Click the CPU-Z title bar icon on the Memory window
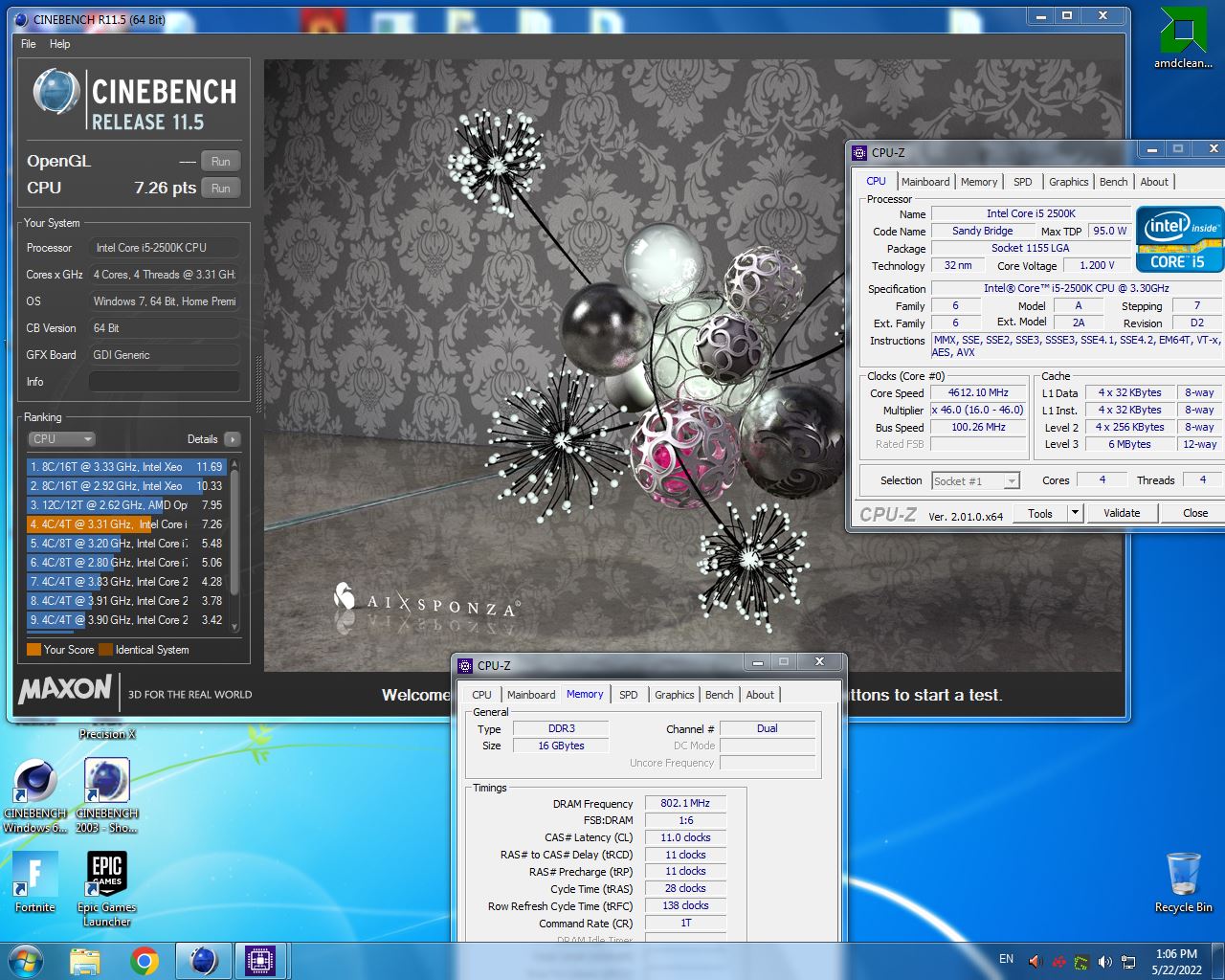Screen dimensions: 1225x980 tap(465, 665)
